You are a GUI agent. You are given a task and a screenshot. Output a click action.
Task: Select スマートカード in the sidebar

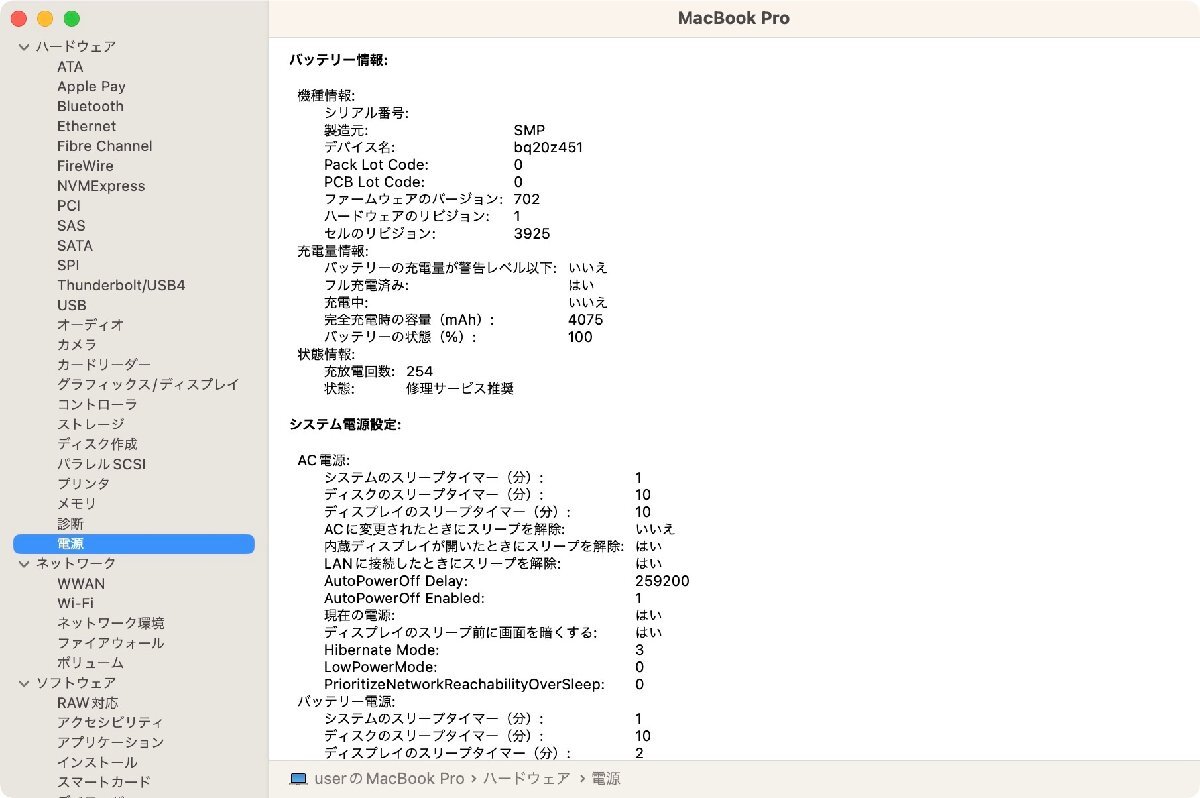click(x=104, y=782)
